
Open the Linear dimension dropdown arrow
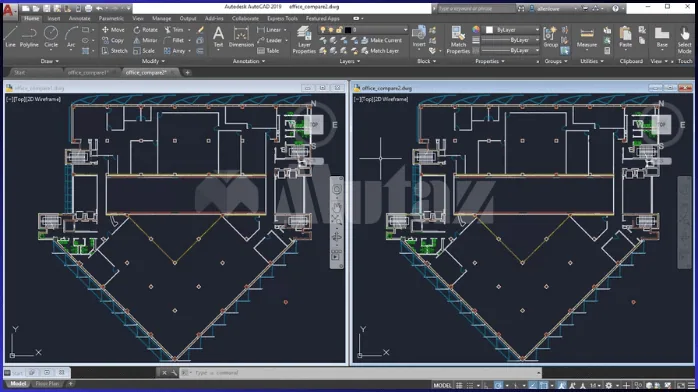[285, 30]
